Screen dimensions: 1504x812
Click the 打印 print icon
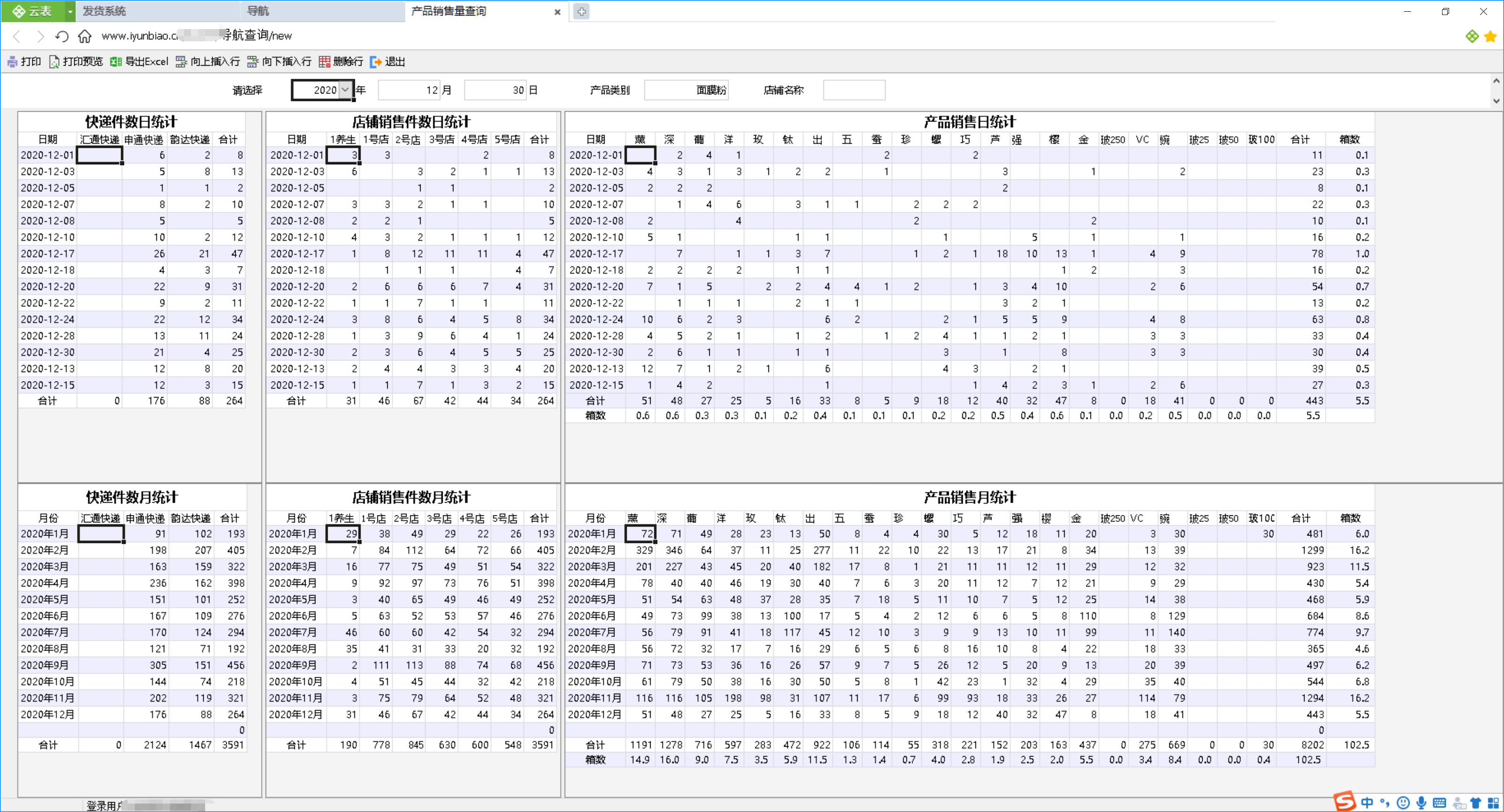tap(13, 61)
